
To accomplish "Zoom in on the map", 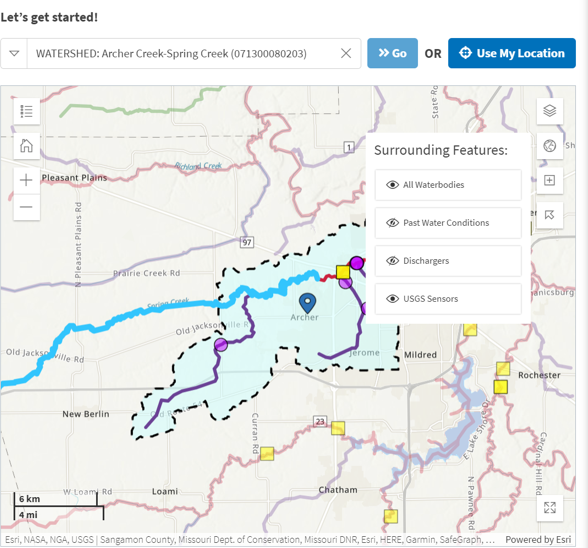I will (27, 180).
